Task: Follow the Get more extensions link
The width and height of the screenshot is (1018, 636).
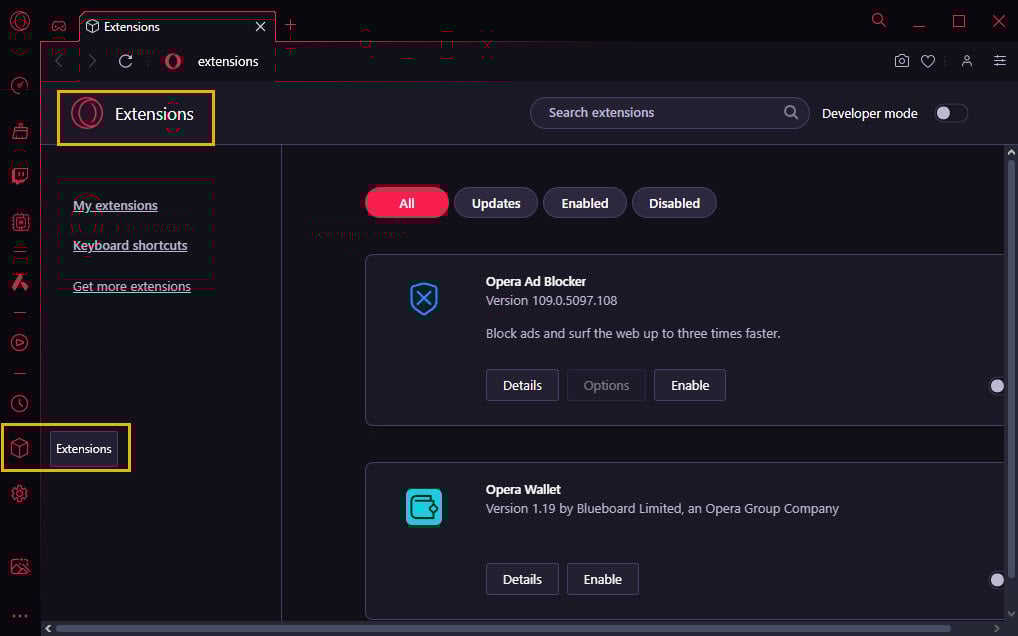Action: click(x=132, y=286)
